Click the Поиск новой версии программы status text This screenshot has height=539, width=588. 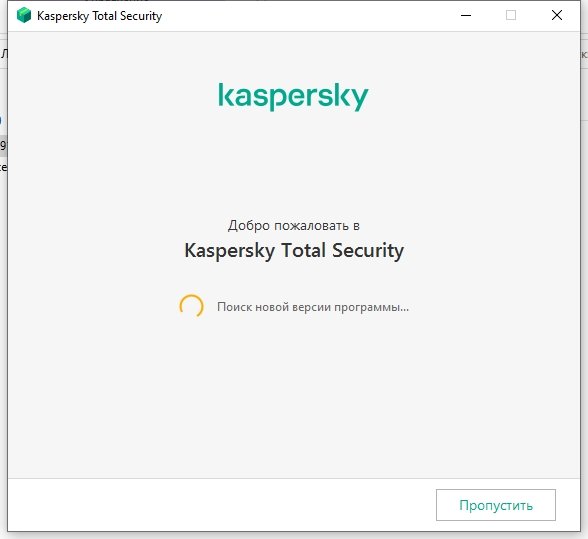pos(313,307)
